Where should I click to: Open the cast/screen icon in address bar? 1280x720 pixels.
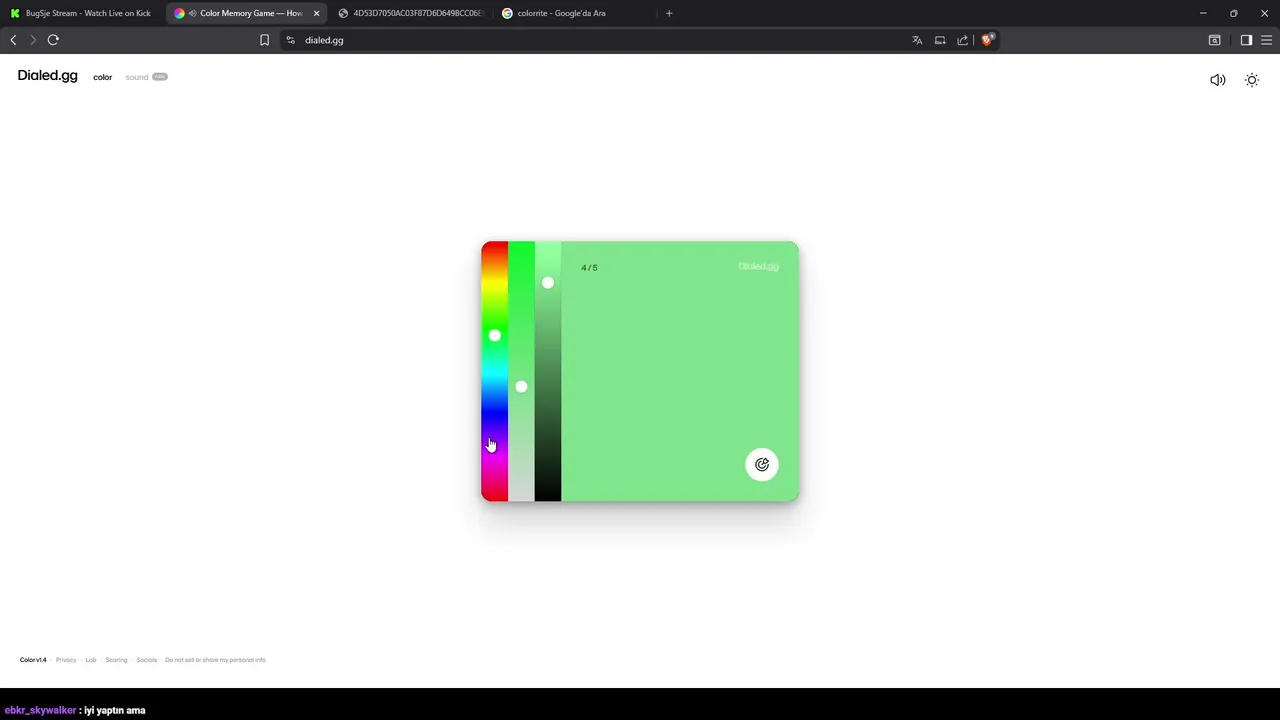pyautogui.click(x=940, y=40)
